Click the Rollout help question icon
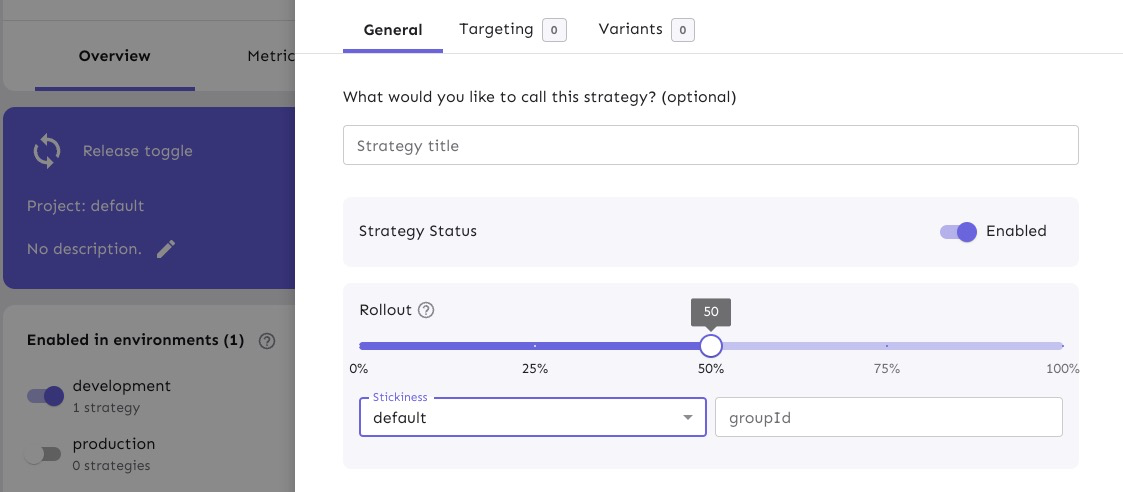The height and width of the screenshot is (492, 1123). click(x=426, y=310)
